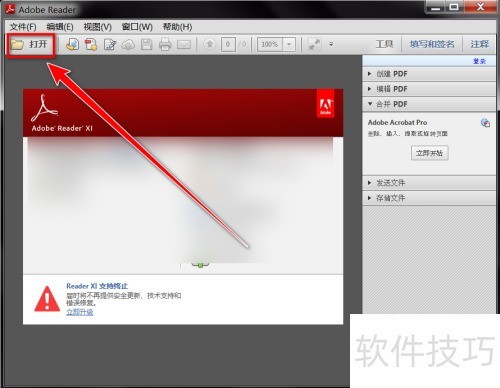Open the toolbar customize small arrow
This screenshot has width=500, height=388.
click(x=331, y=44)
